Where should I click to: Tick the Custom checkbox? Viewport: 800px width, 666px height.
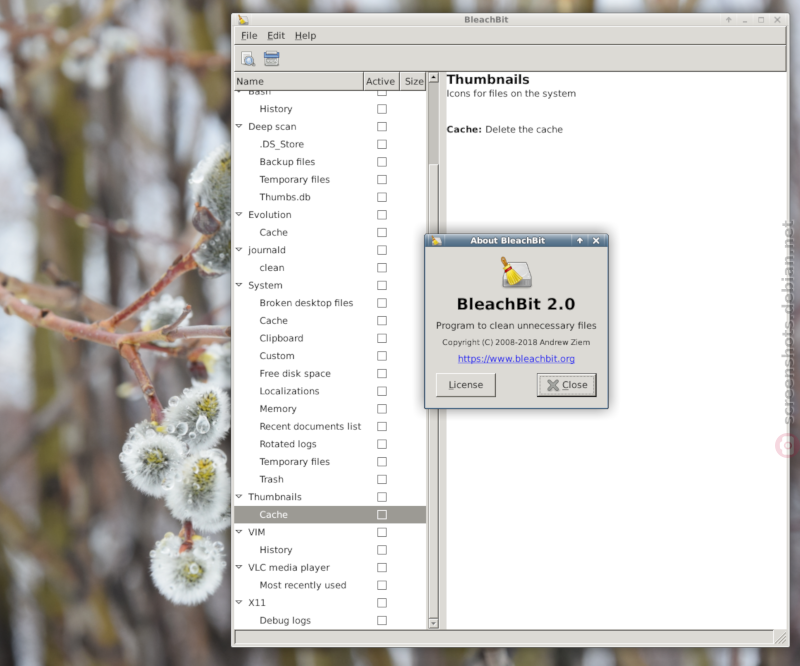point(382,356)
